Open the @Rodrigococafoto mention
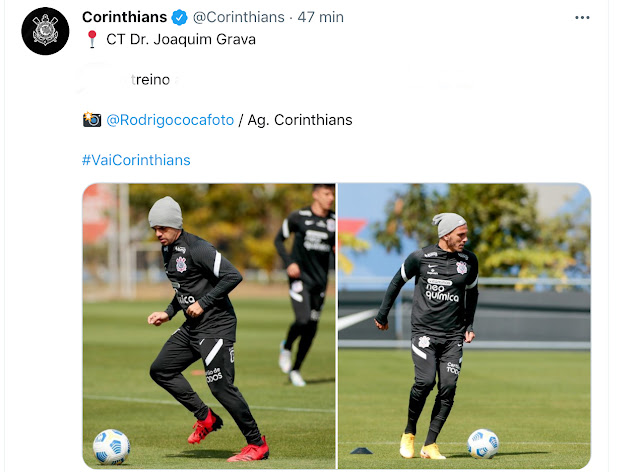The width and height of the screenshot is (639, 472). pos(170,120)
